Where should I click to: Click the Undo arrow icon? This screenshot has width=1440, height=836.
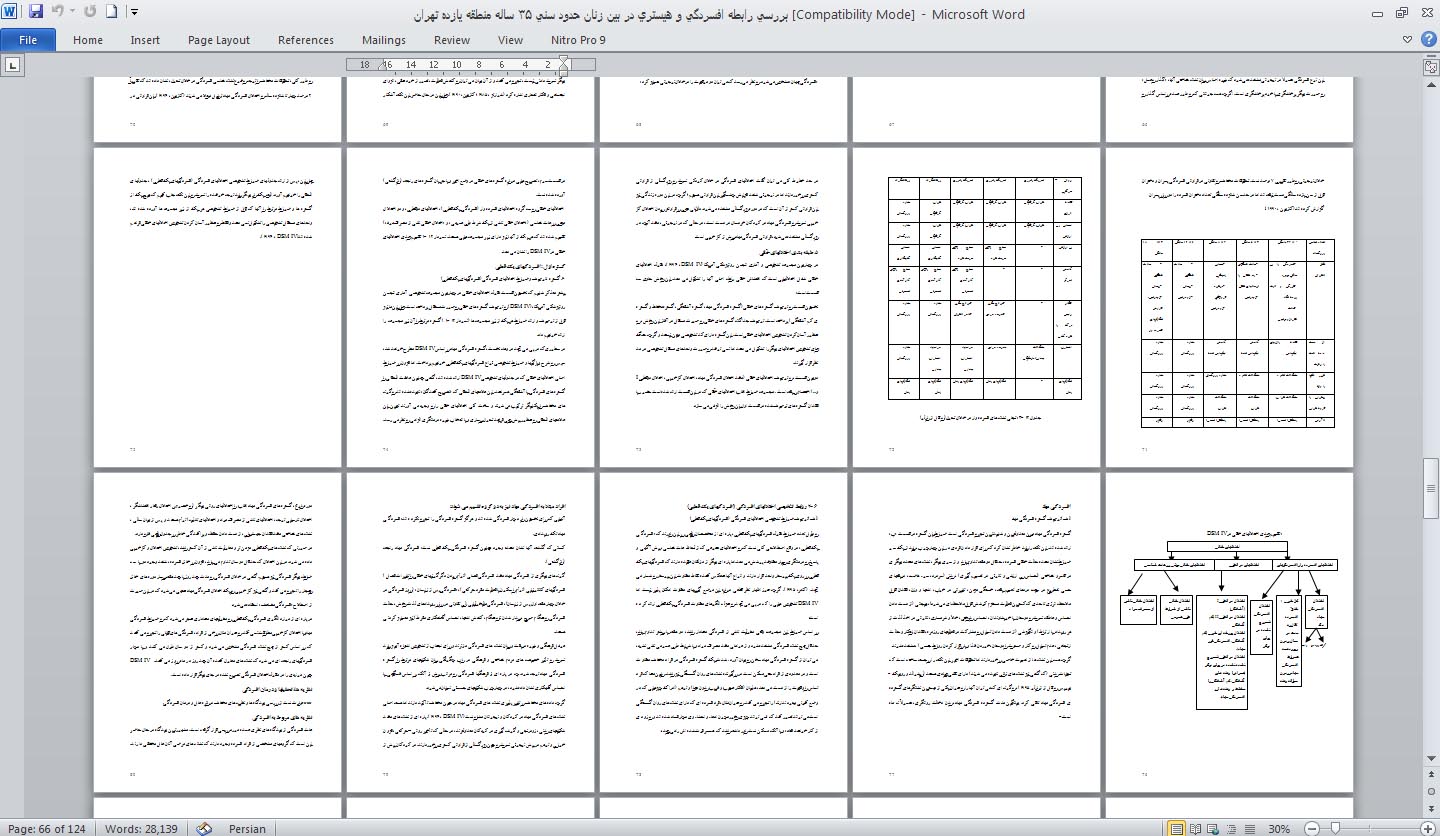point(57,13)
